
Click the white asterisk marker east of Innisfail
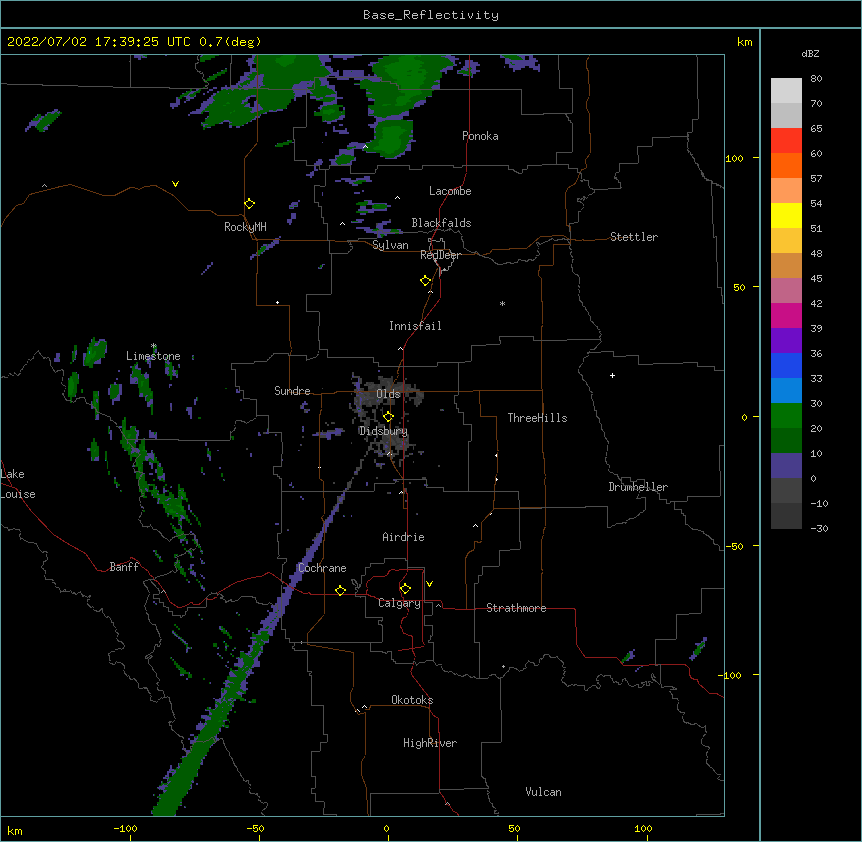pos(502,303)
